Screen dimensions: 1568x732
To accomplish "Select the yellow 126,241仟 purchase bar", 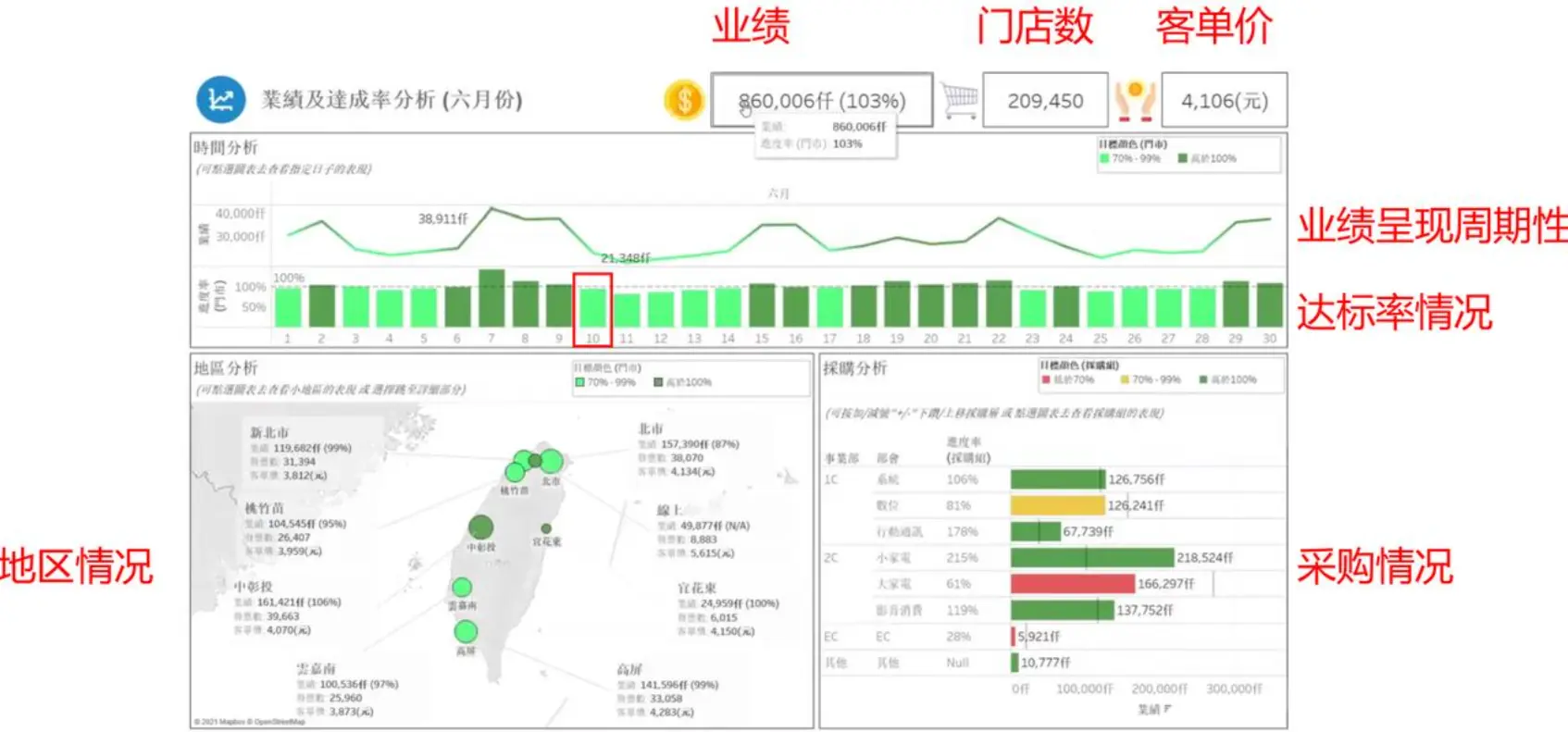I will click(x=1058, y=505).
